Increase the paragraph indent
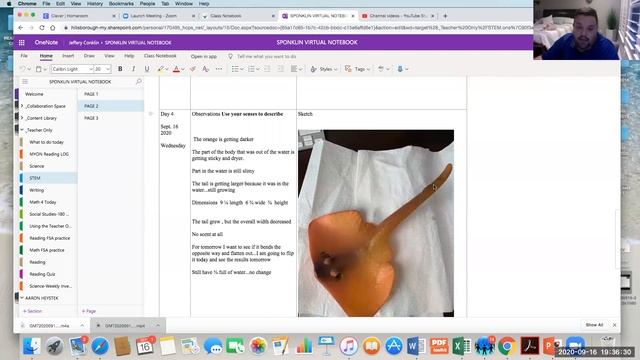Screen dimensions: 640x360 pos(280,69)
